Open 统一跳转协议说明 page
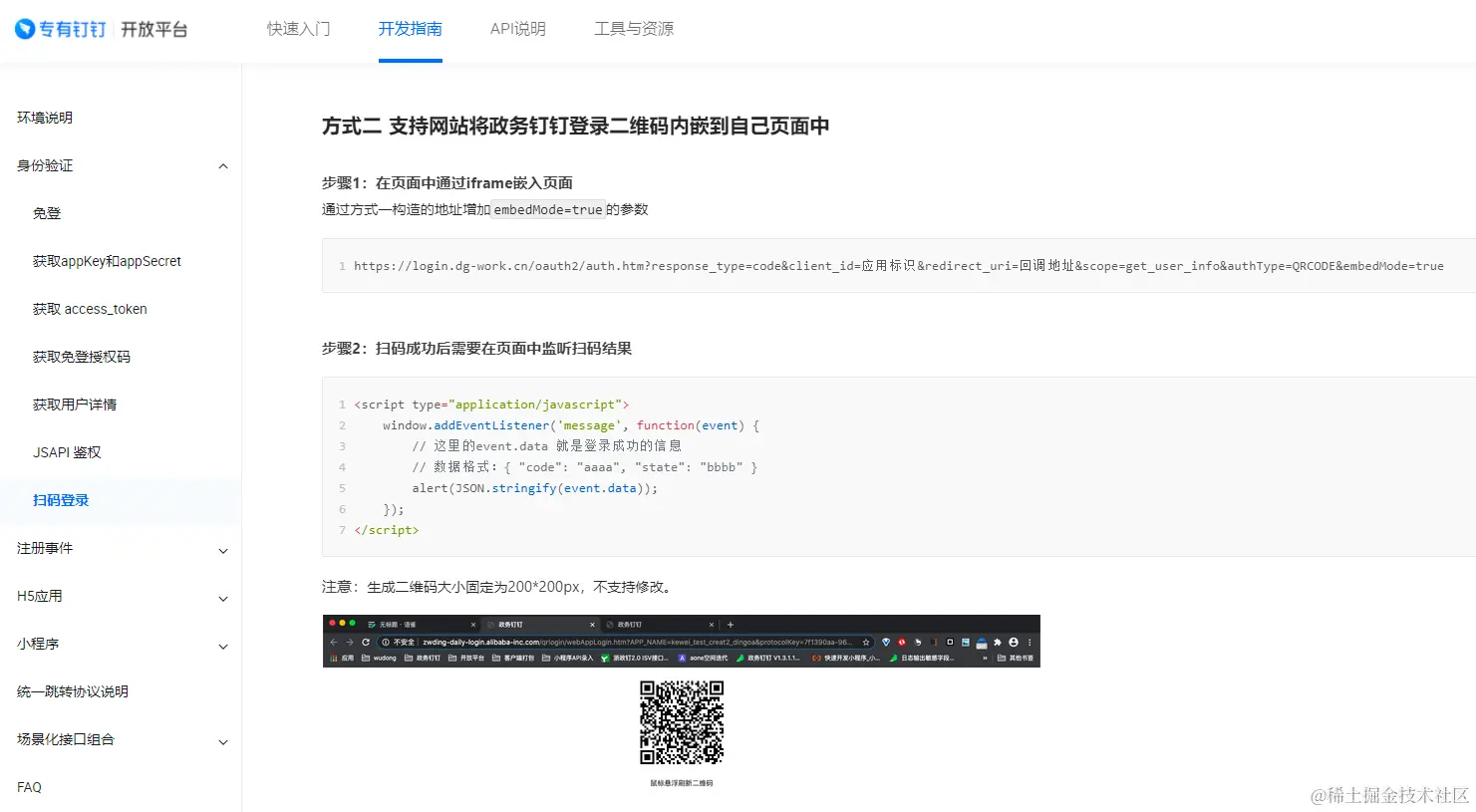This screenshot has height=812, width=1476. click(73, 691)
